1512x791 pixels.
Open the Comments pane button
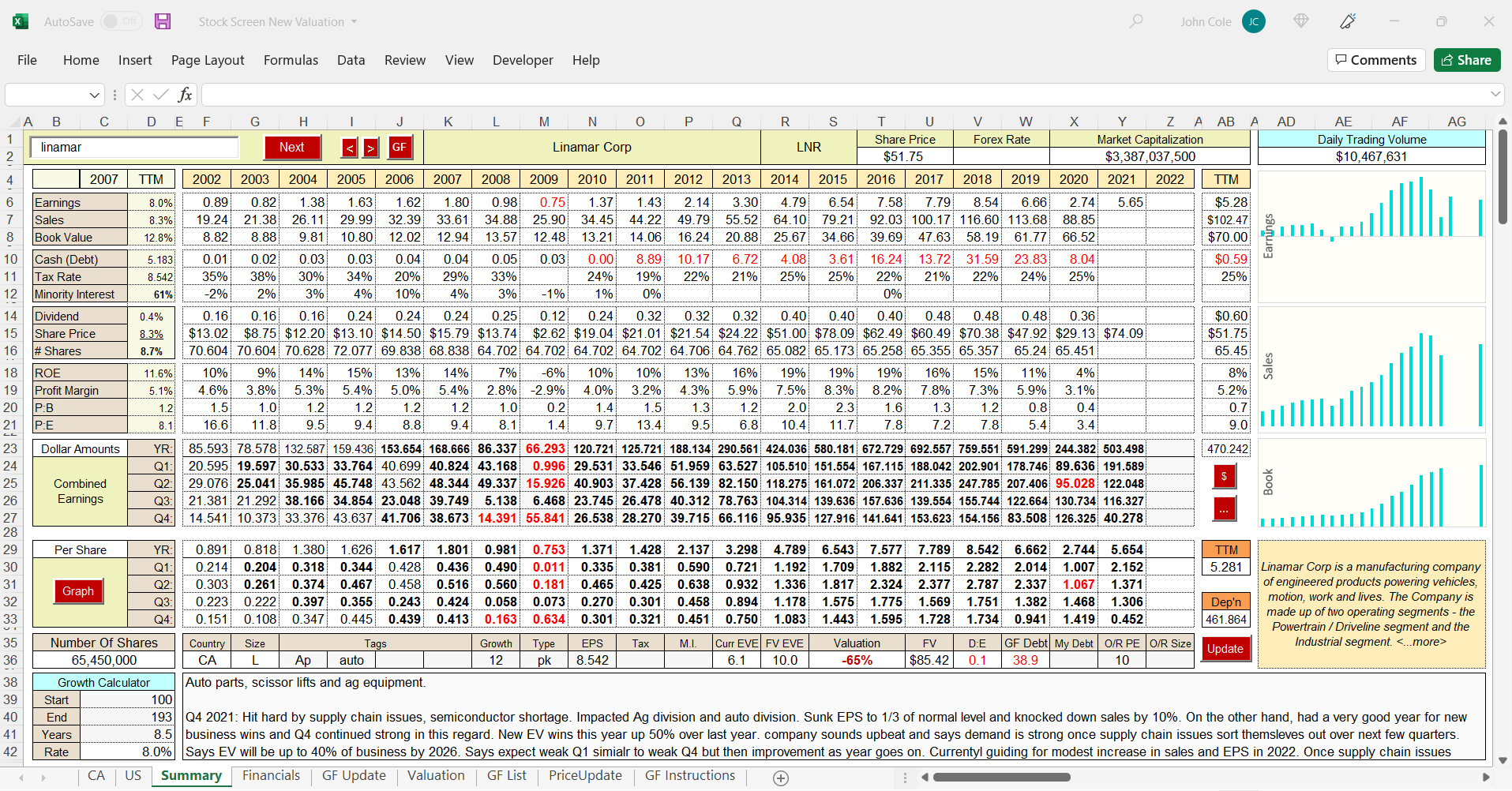[x=1376, y=60]
